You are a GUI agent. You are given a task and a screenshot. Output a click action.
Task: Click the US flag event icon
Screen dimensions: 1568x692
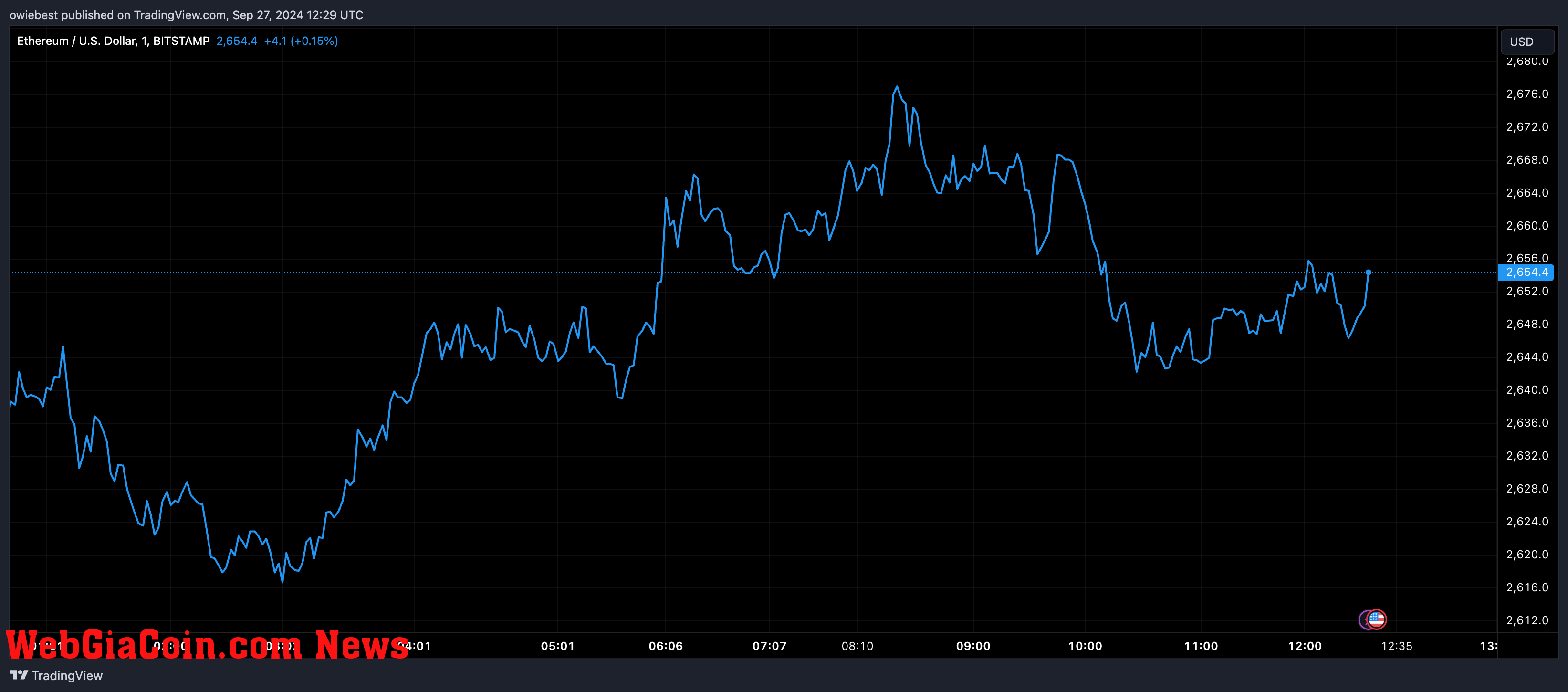click(1376, 619)
